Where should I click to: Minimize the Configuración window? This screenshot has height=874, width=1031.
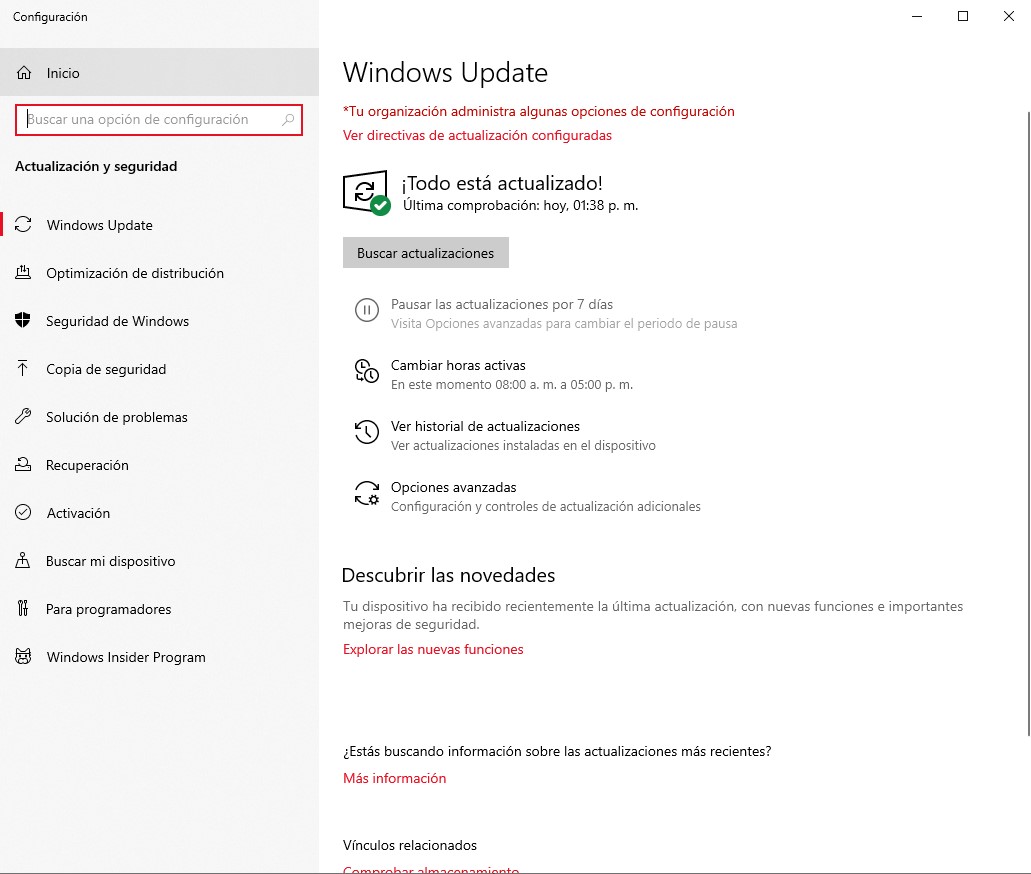(917, 16)
